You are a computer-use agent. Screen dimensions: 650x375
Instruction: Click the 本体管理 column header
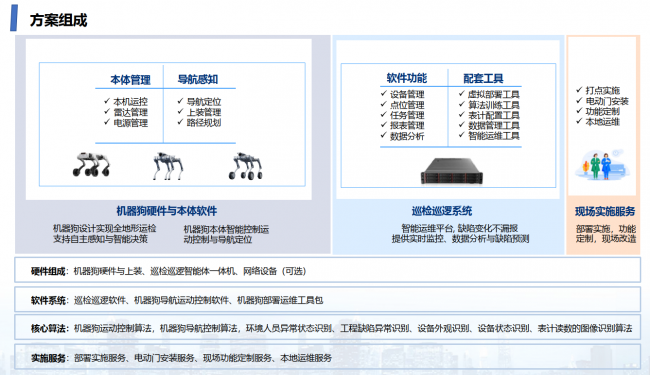click(x=131, y=80)
